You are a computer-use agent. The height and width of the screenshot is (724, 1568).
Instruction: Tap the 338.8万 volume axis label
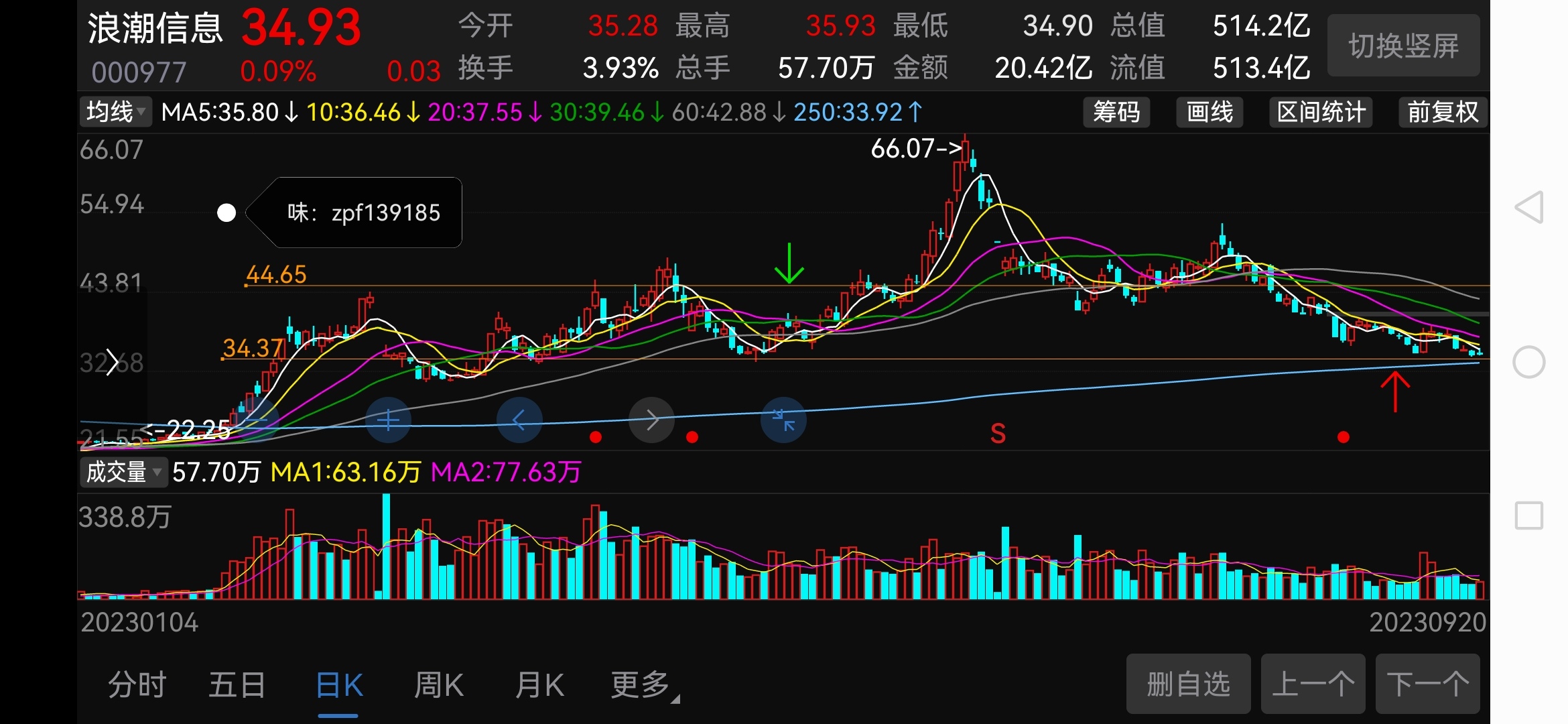[x=125, y=517]
